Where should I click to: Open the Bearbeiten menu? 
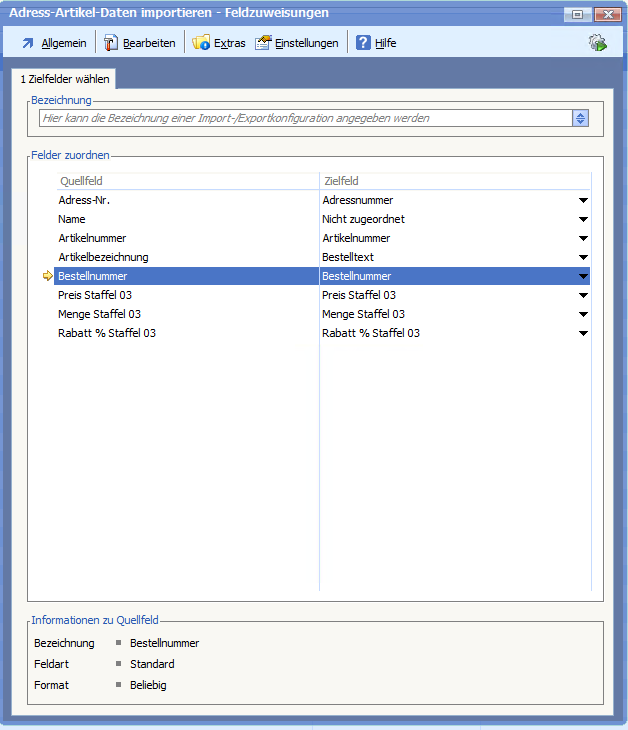[x=148, y=43]
